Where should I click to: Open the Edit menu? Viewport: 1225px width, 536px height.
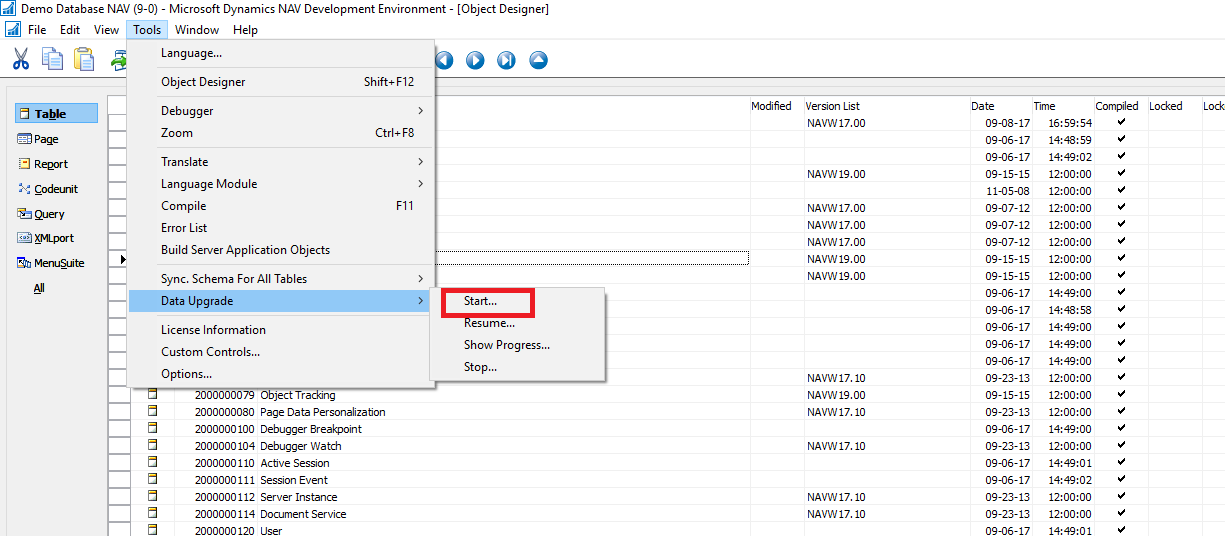[x=70, y=30]
